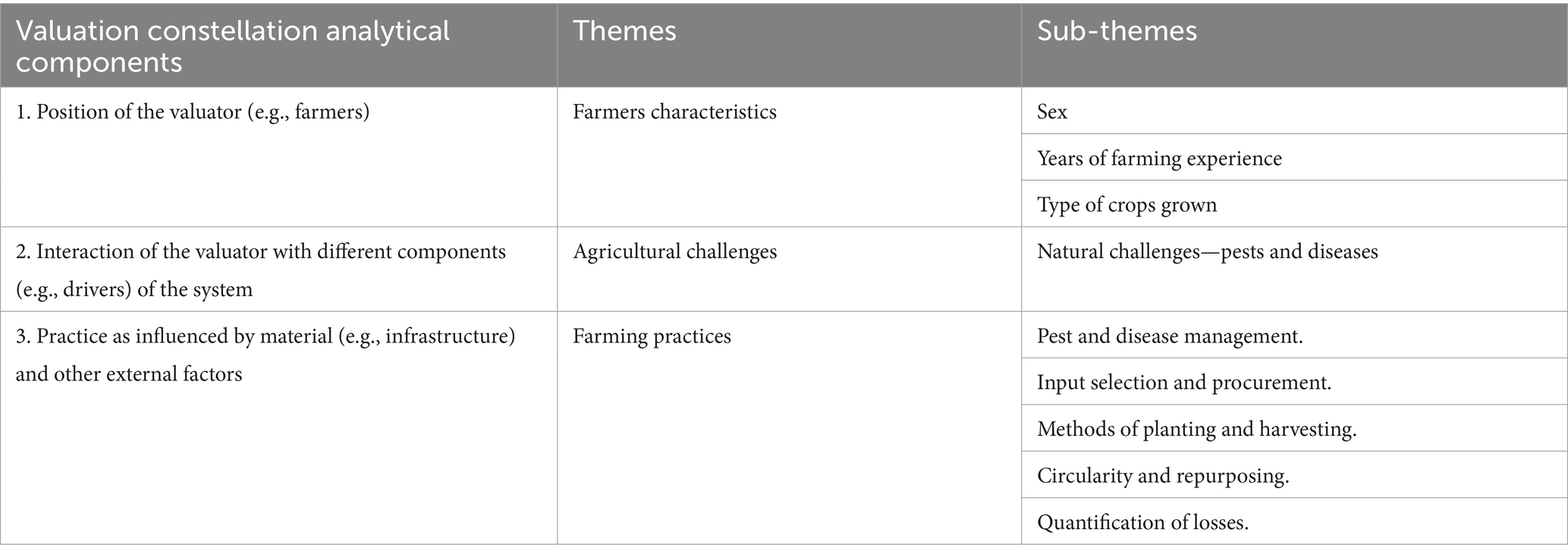Click the 'Sex' sub-theme cell
This screenshot has width=1568, height=558.
(x=1052, y=112)
